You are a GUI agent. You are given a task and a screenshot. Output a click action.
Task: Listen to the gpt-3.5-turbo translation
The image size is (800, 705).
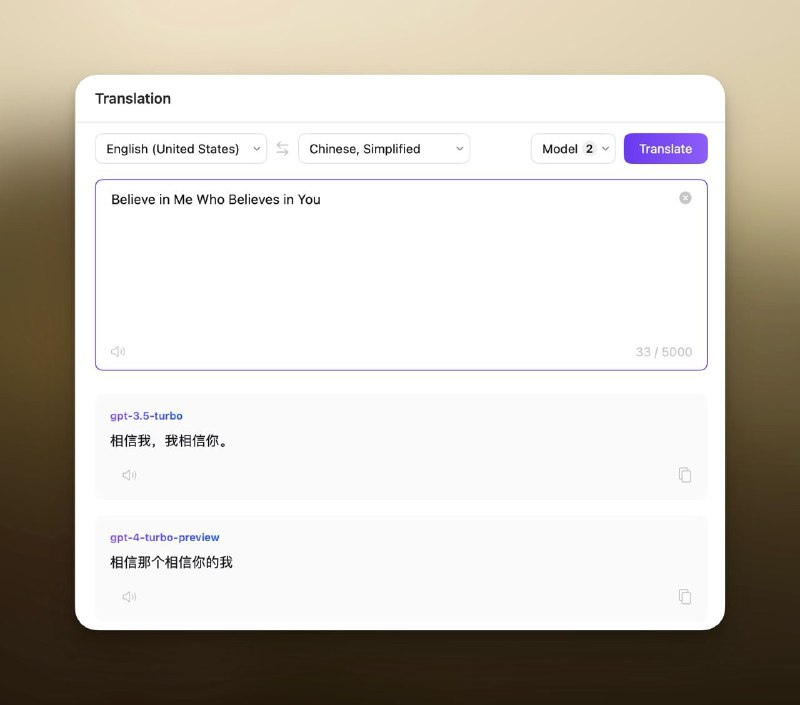[129, 475]
